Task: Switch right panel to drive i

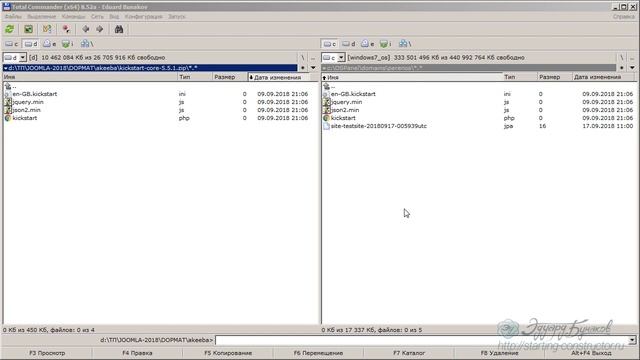Action: click(x=385, y=44)
